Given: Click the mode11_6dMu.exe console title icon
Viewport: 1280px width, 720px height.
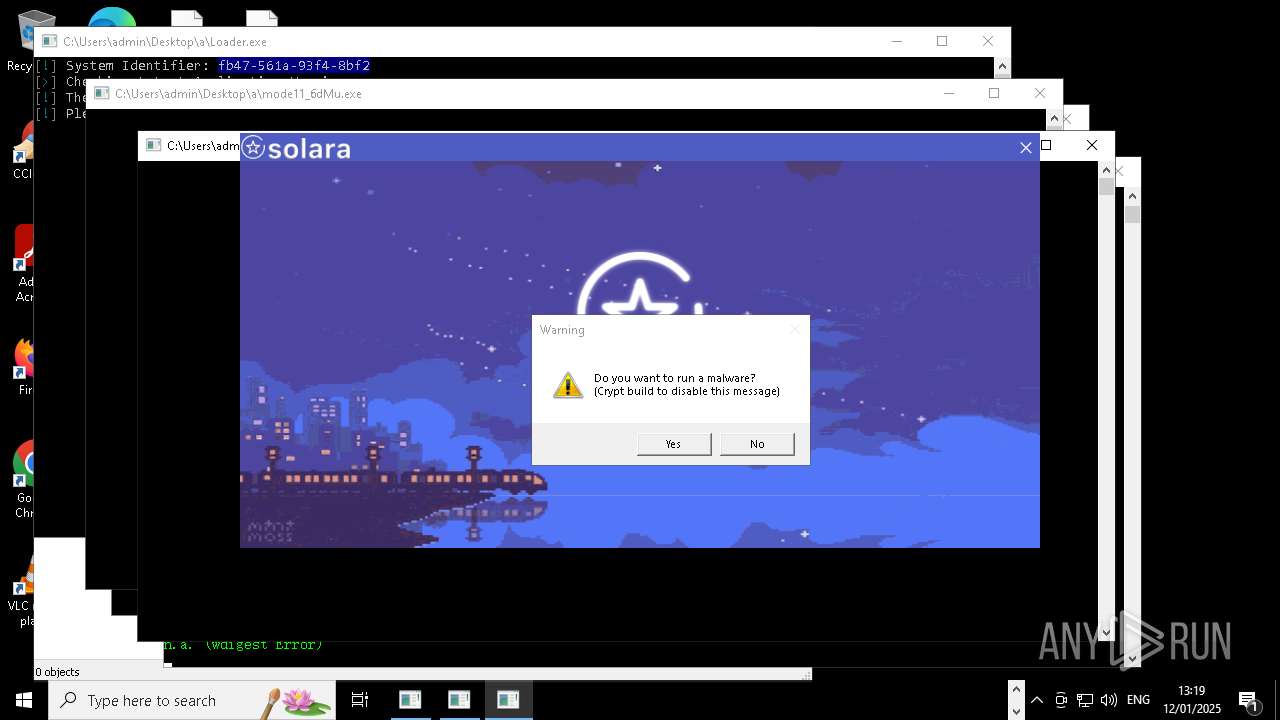Looking at the screenshot, I should 101,93.
